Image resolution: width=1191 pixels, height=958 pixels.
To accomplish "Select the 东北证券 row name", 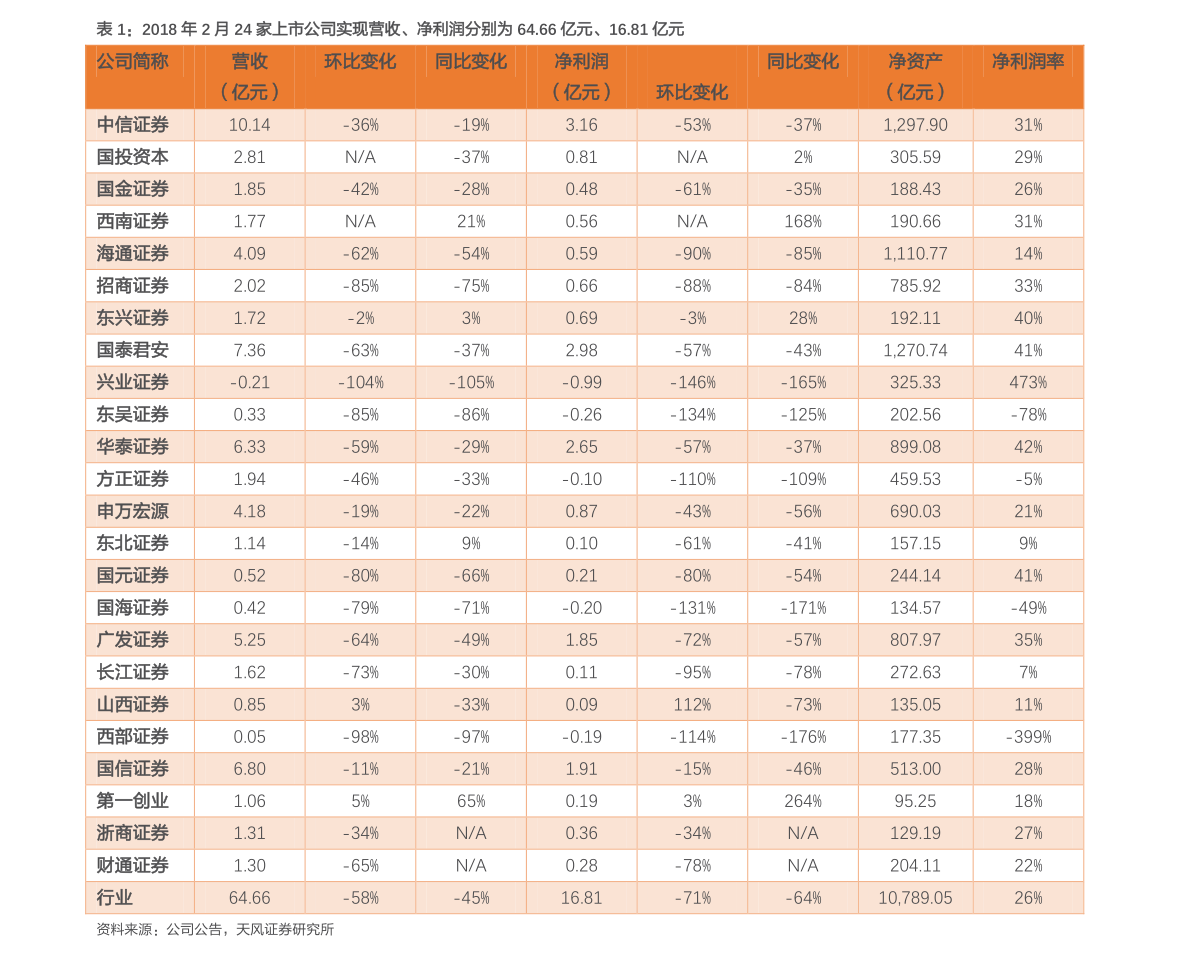I will pyautogui.click(x=132, y=543).
